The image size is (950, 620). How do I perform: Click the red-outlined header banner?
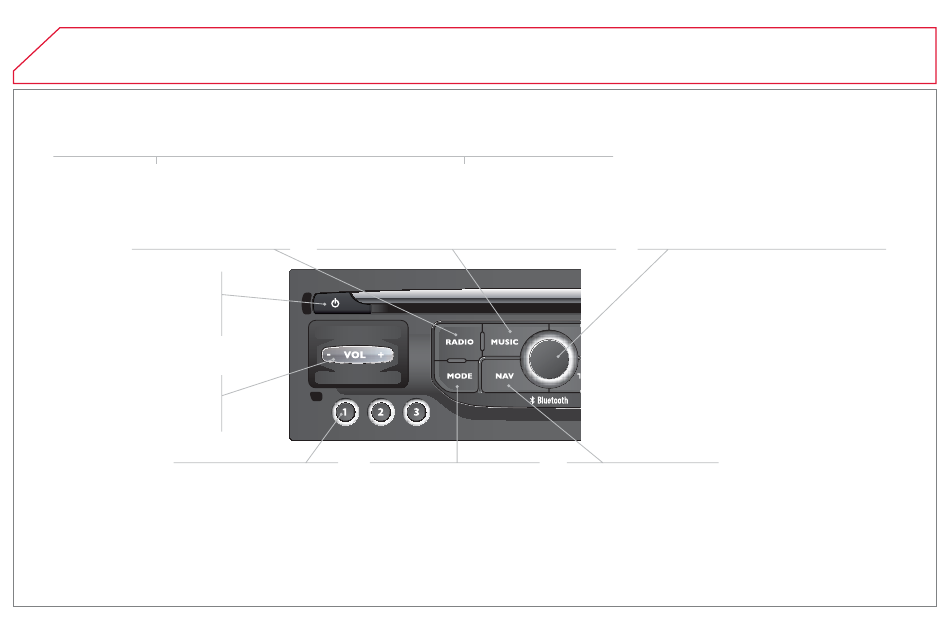[x=475, y=55]
